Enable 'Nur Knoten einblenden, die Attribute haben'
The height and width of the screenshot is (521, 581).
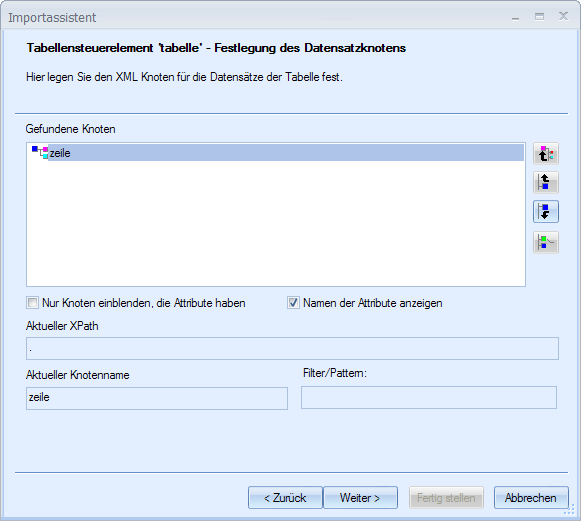33,303
